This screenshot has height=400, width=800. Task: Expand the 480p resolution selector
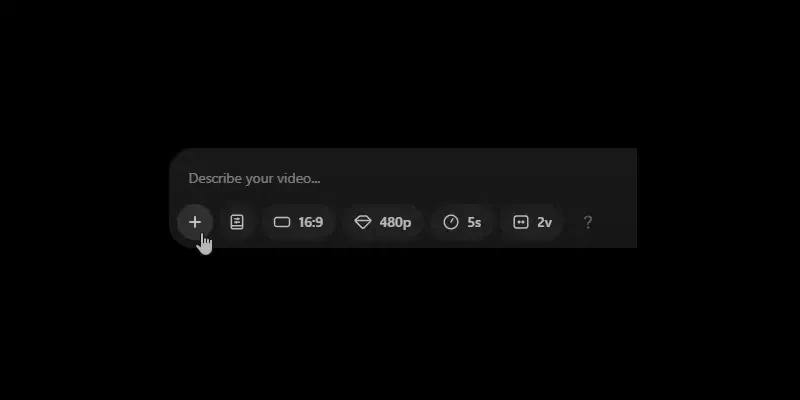(x=383, y=222)
